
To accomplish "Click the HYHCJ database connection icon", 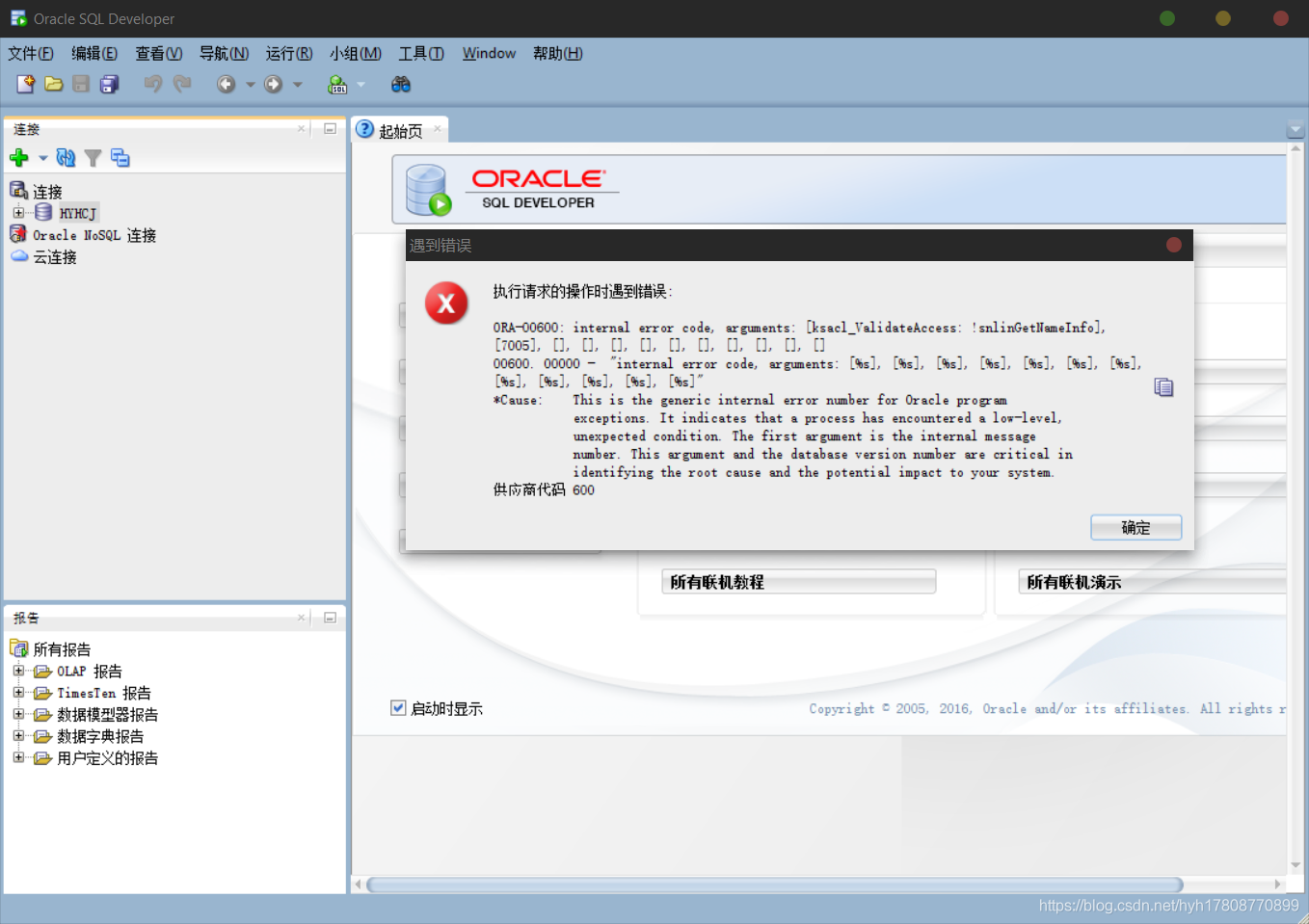I will click(43, 212).
